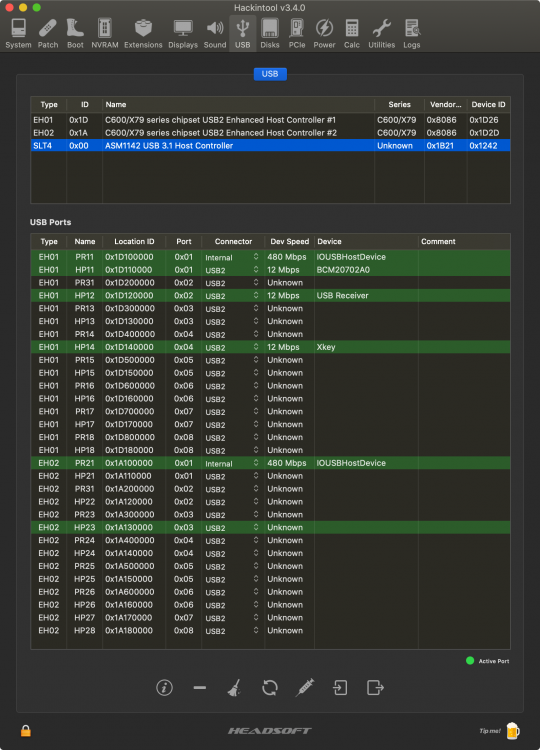Open the System toolbar section
The width and height of the screenshot is (540, 750).
(x=18, y=33)
